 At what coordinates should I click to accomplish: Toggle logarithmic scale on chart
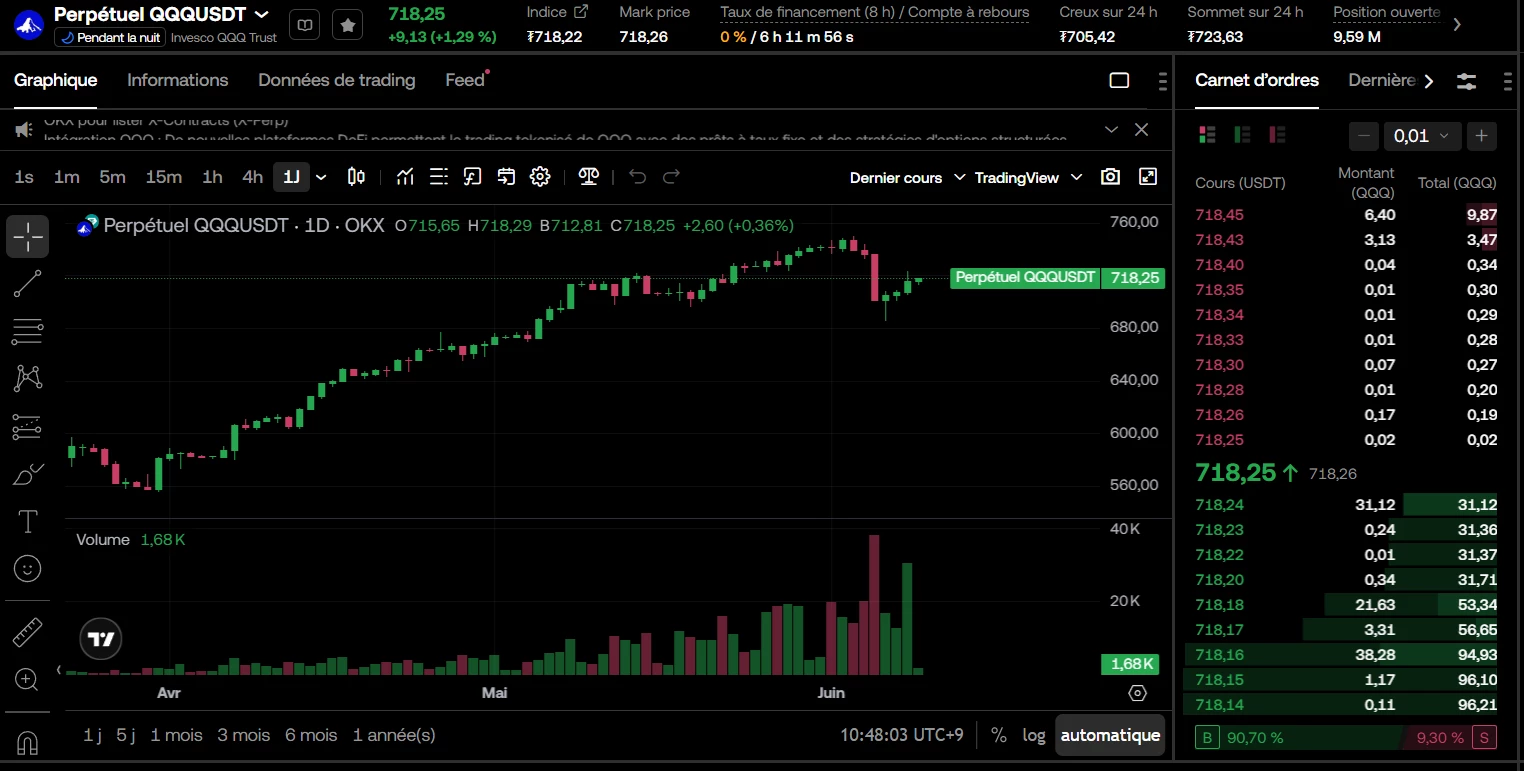(x=1034, y=735)
